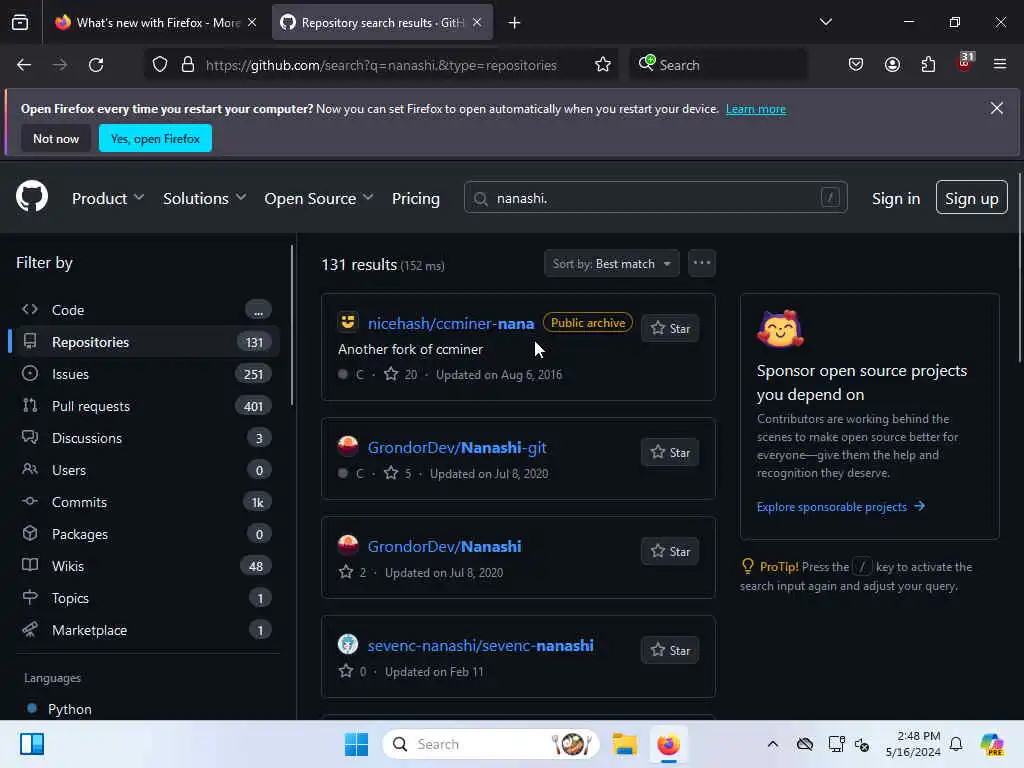
Task: Filter results by Commits
Action: click(144, 502)
